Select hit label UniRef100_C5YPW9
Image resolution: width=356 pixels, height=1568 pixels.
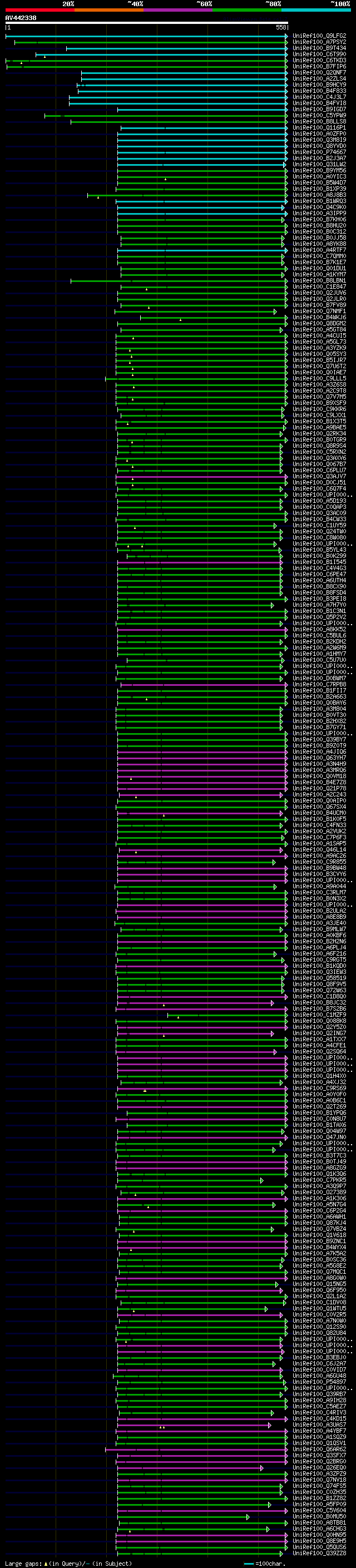coord(319,116)
